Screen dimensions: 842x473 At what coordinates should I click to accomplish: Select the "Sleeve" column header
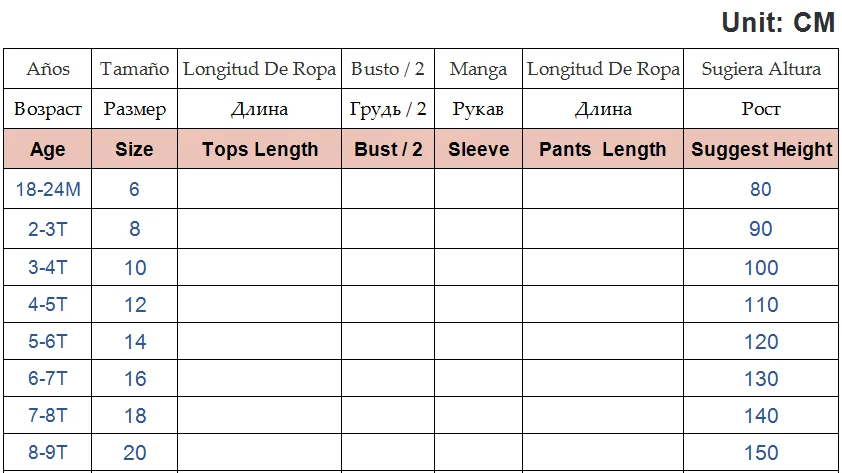[x=478, y=150]
